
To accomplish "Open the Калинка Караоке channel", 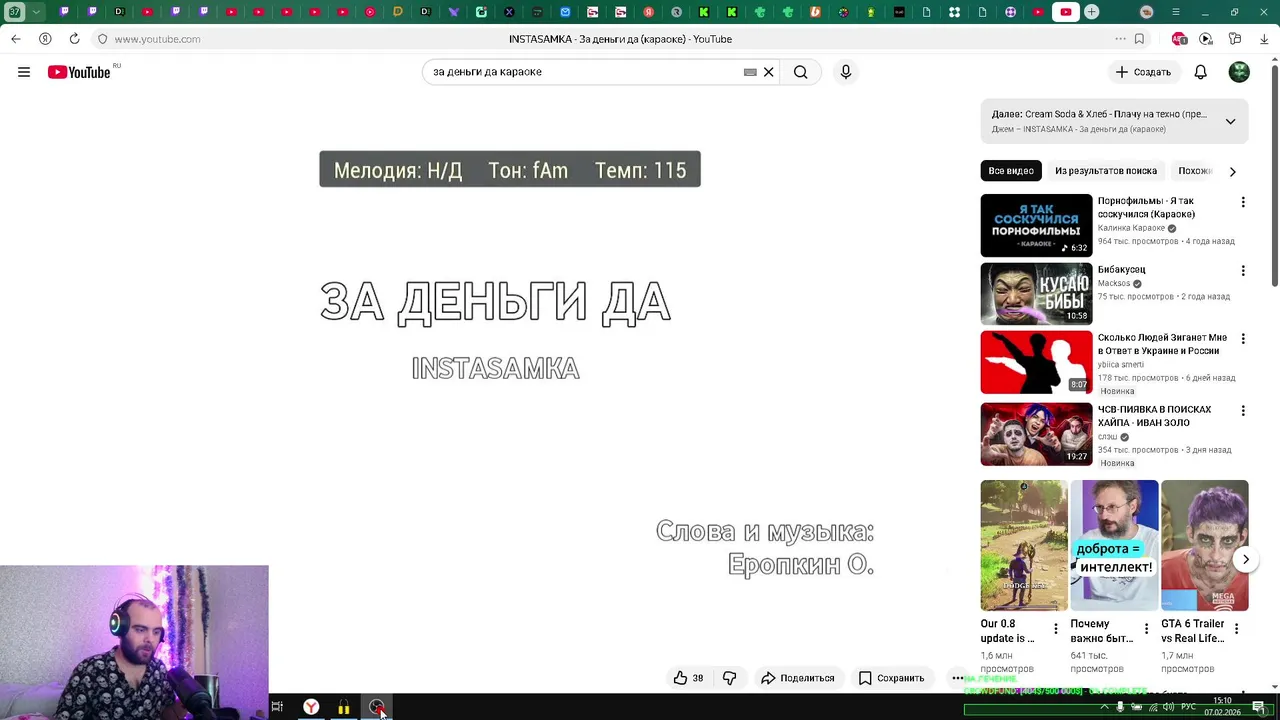I will coord(1131,228).
